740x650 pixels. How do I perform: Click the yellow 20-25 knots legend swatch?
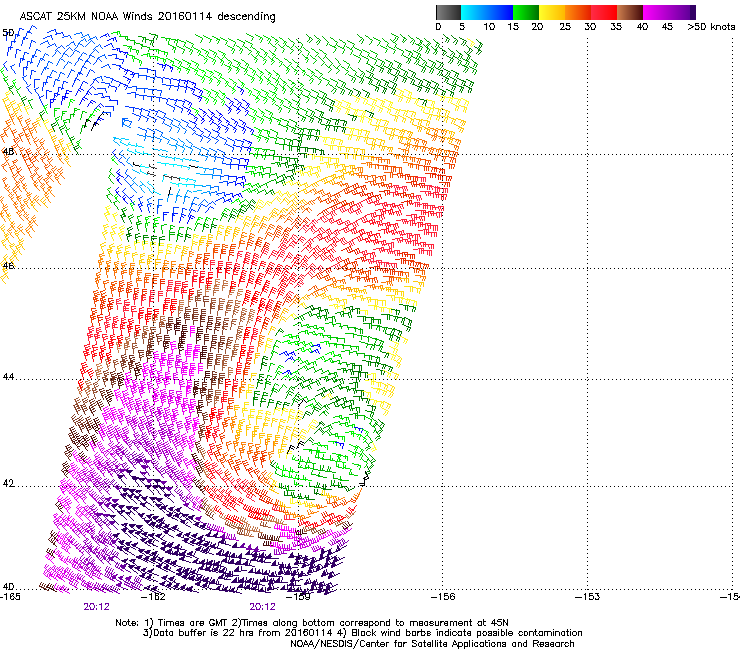(x=552, y=12)
